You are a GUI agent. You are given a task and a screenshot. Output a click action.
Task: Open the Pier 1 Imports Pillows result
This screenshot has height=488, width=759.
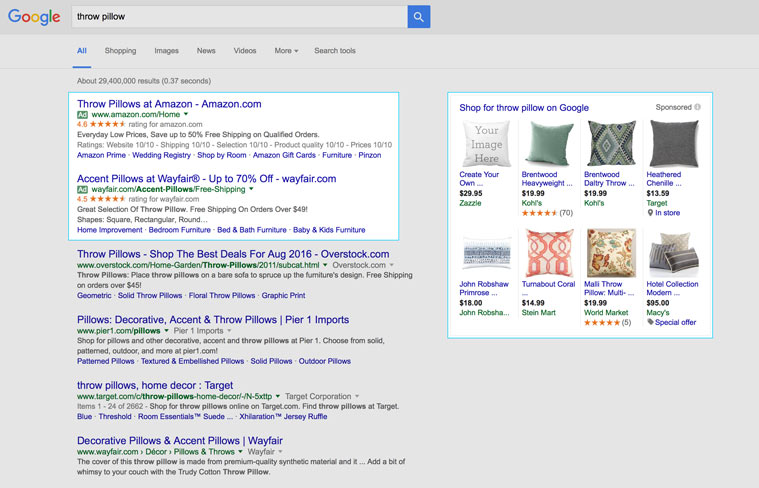click(213, 320)
